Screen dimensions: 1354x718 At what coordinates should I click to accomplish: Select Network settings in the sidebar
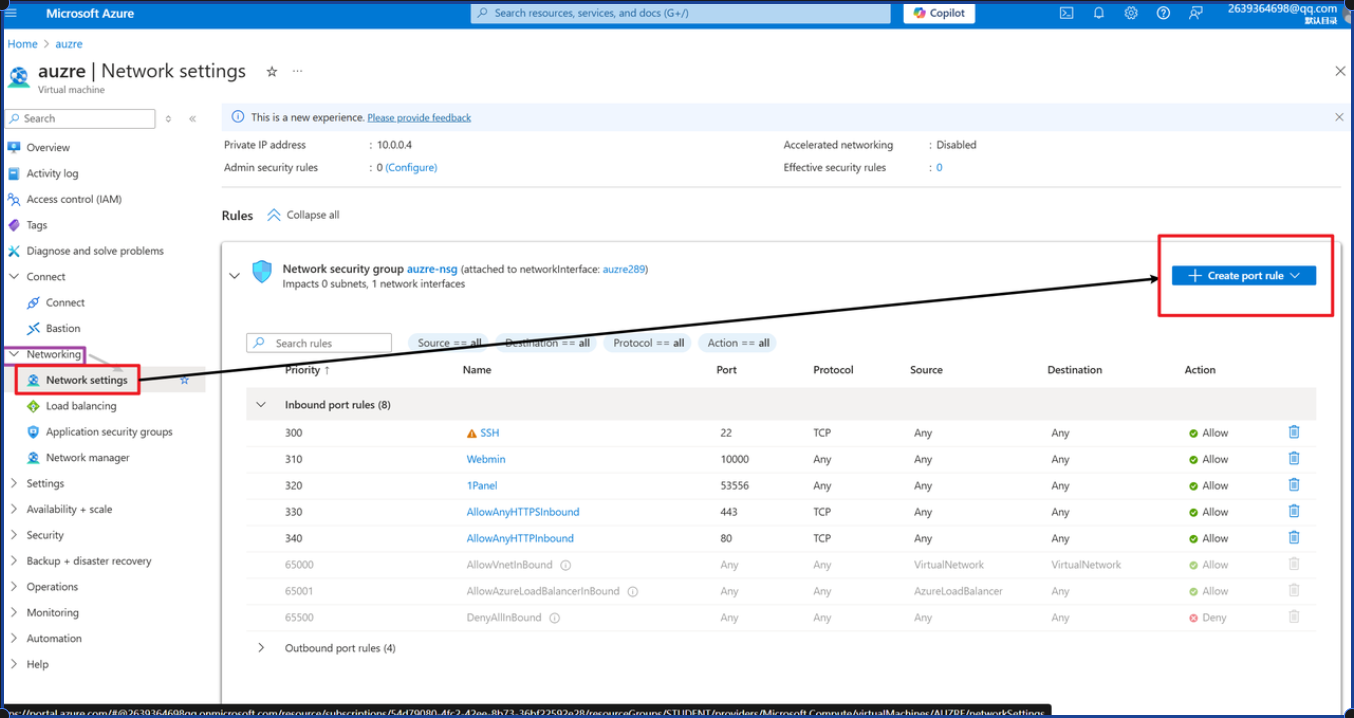(x=87, y=380)
